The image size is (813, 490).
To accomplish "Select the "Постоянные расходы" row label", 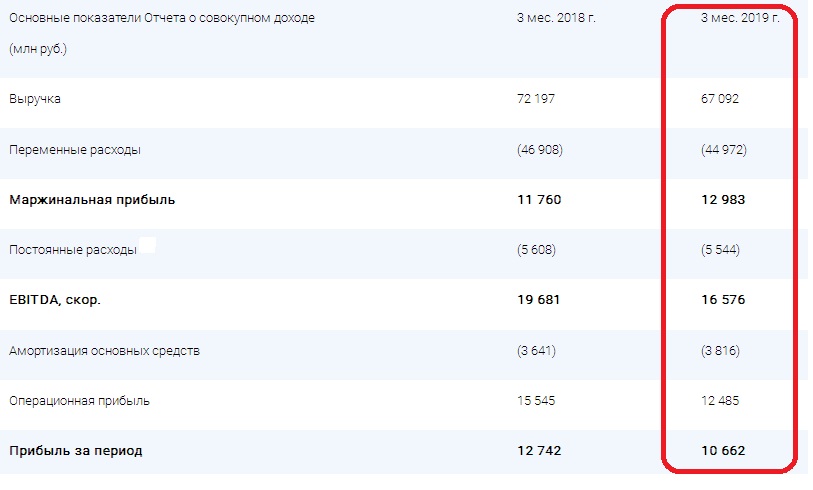I will [x=73, y=250].
